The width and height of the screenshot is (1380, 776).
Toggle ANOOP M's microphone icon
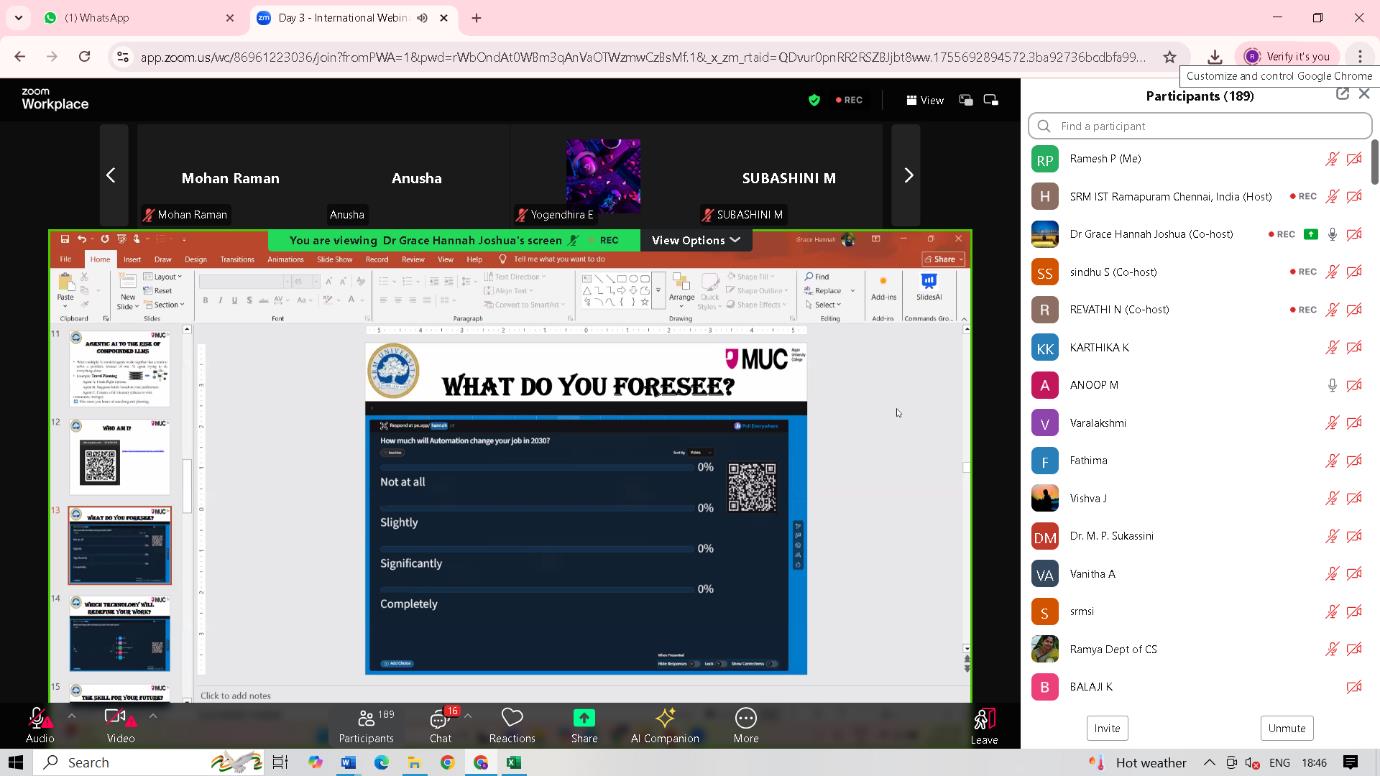pyautogui.click(x=1332, y=385)
